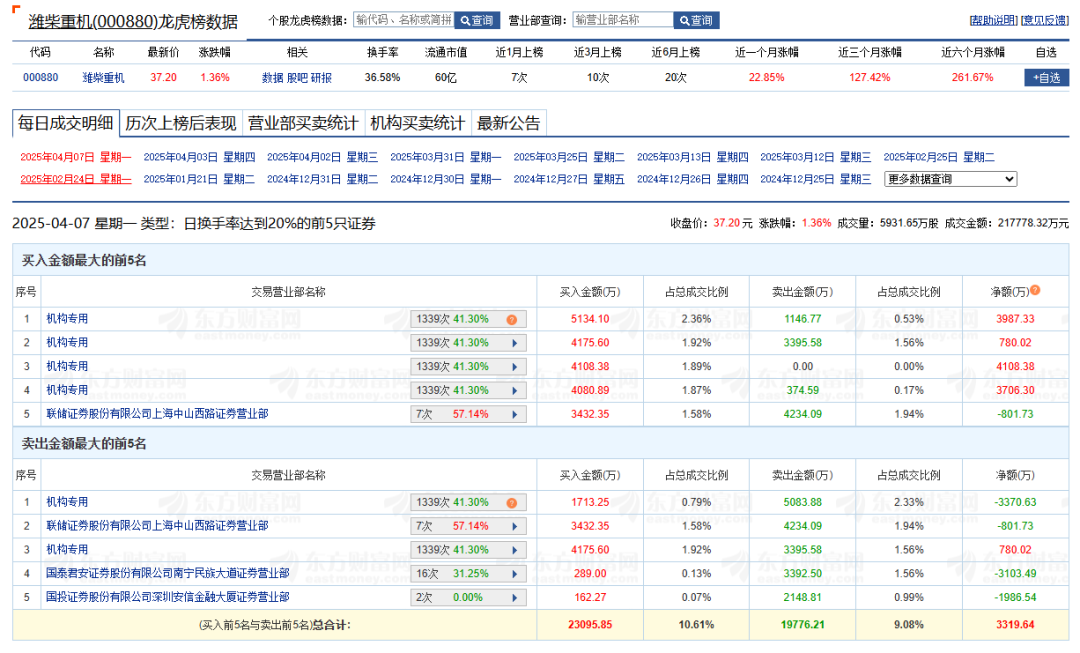Click the 营业部查询 search 查询 button

pyautogui.click(x=695, y=20)
